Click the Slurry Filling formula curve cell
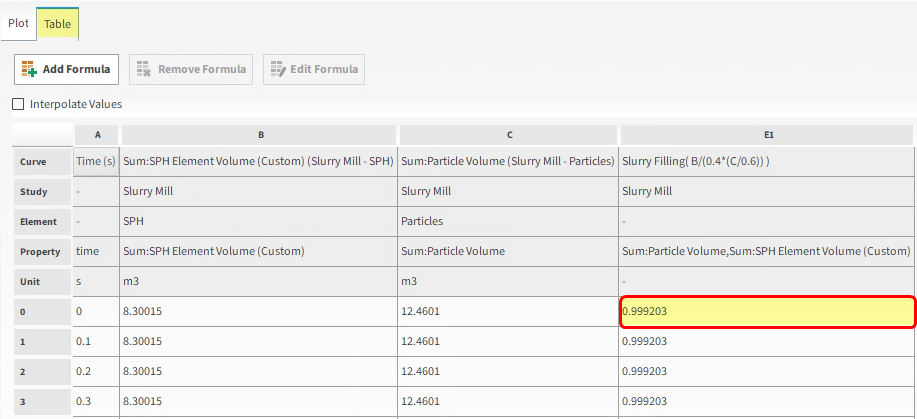This screenshot has height=419, width=917. pos(767,161)
